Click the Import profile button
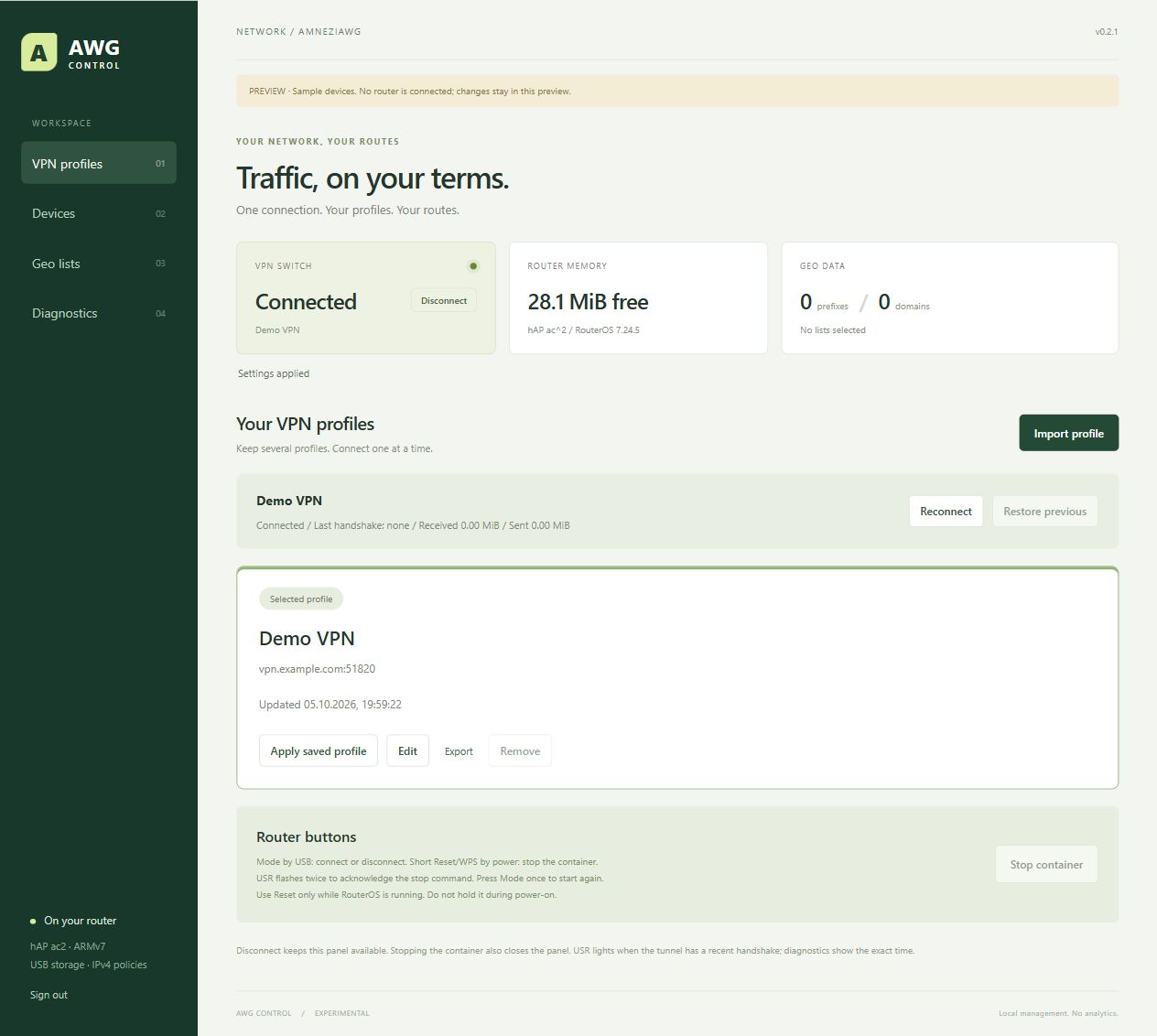This screenshot has height=1036, width=1157. coord(1069,433)
